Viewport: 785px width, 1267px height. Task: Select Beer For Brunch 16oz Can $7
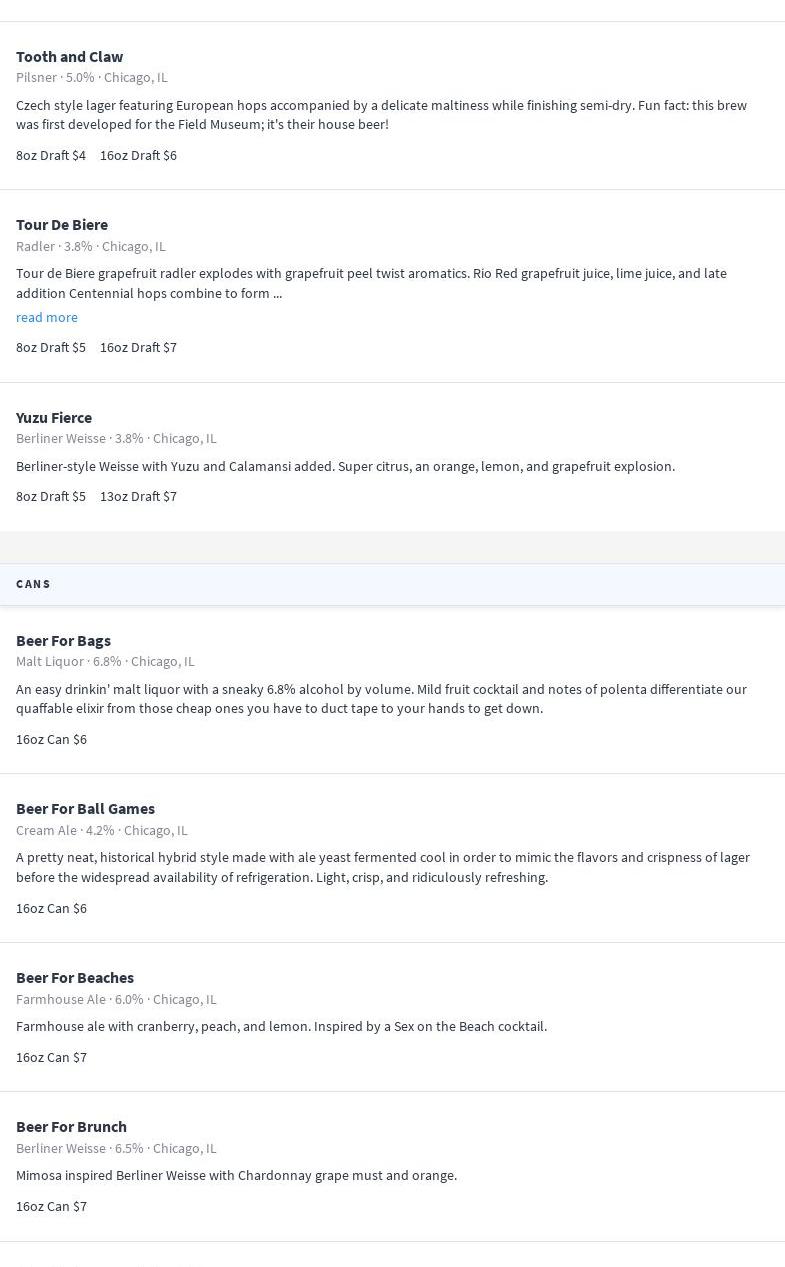click(x=51, y=1206)
